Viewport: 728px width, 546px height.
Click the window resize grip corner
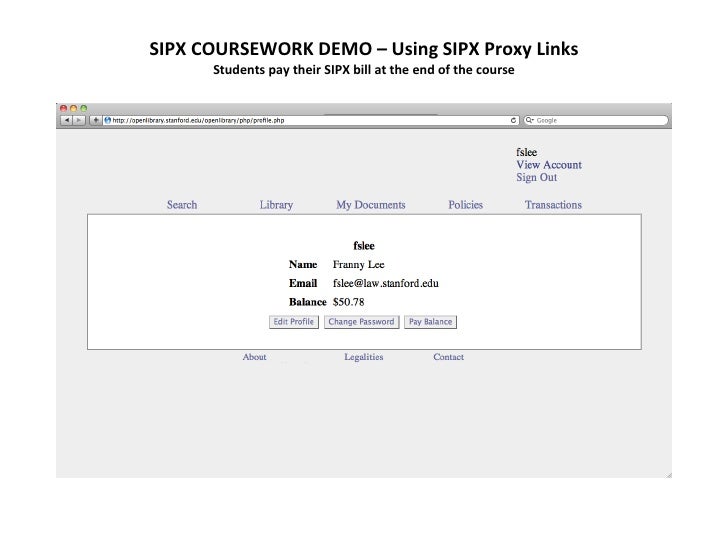pyautogui.click(x=669, y=474)
